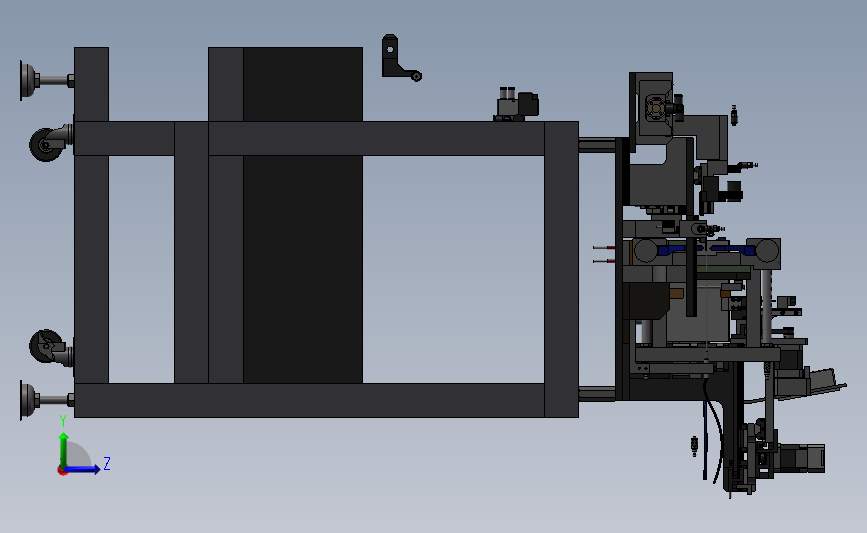The image size is (867, 533).
Task: Select the bearing block housing at top right
Action: (x=656, y=107)
